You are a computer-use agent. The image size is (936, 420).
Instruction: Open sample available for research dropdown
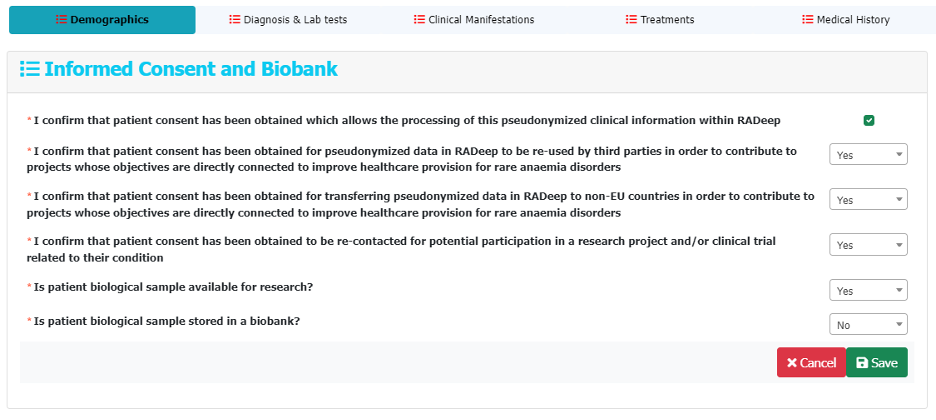point(869,291)
